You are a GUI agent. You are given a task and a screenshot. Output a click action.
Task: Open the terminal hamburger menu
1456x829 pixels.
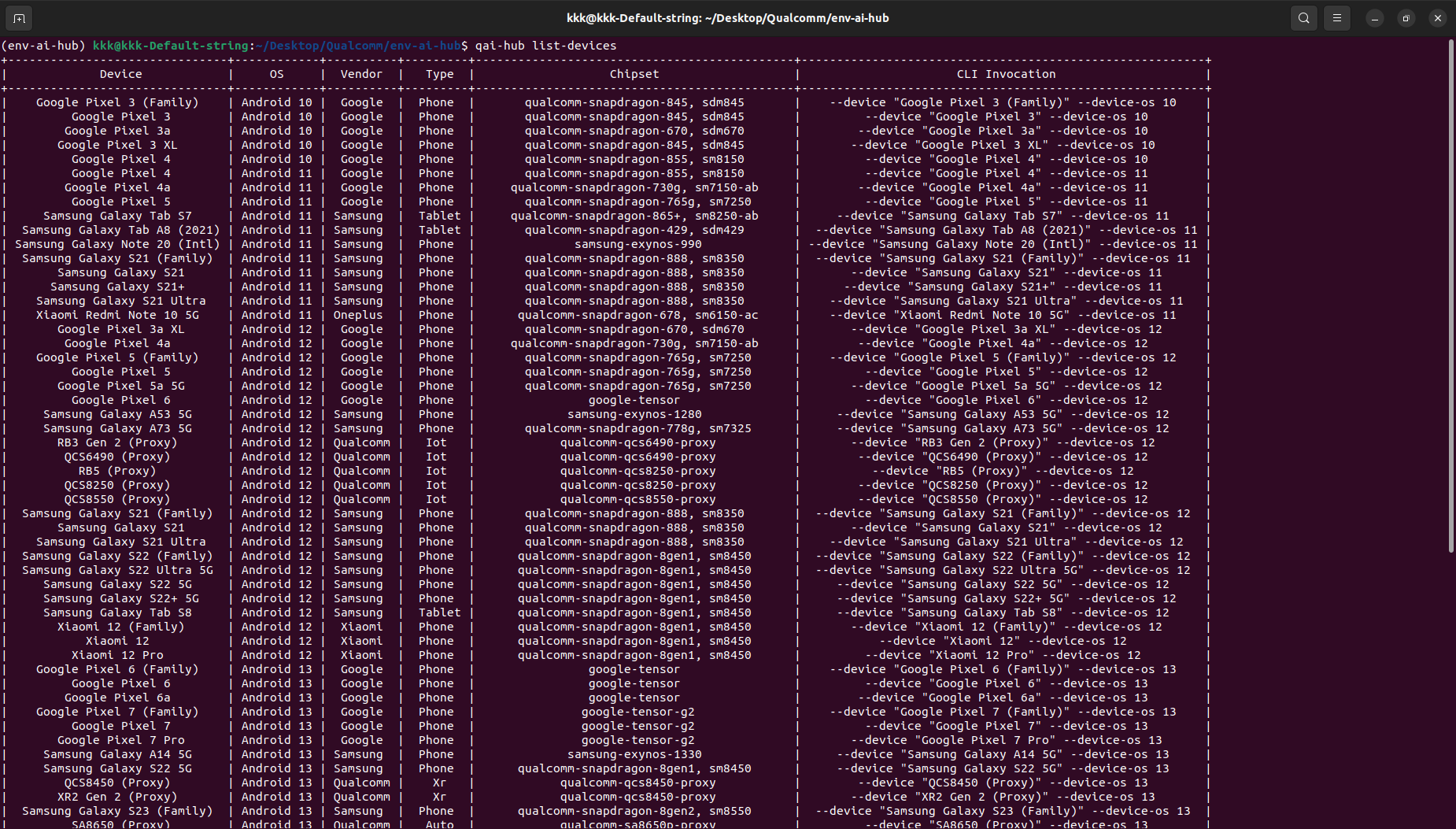[x=1337, y=18]
